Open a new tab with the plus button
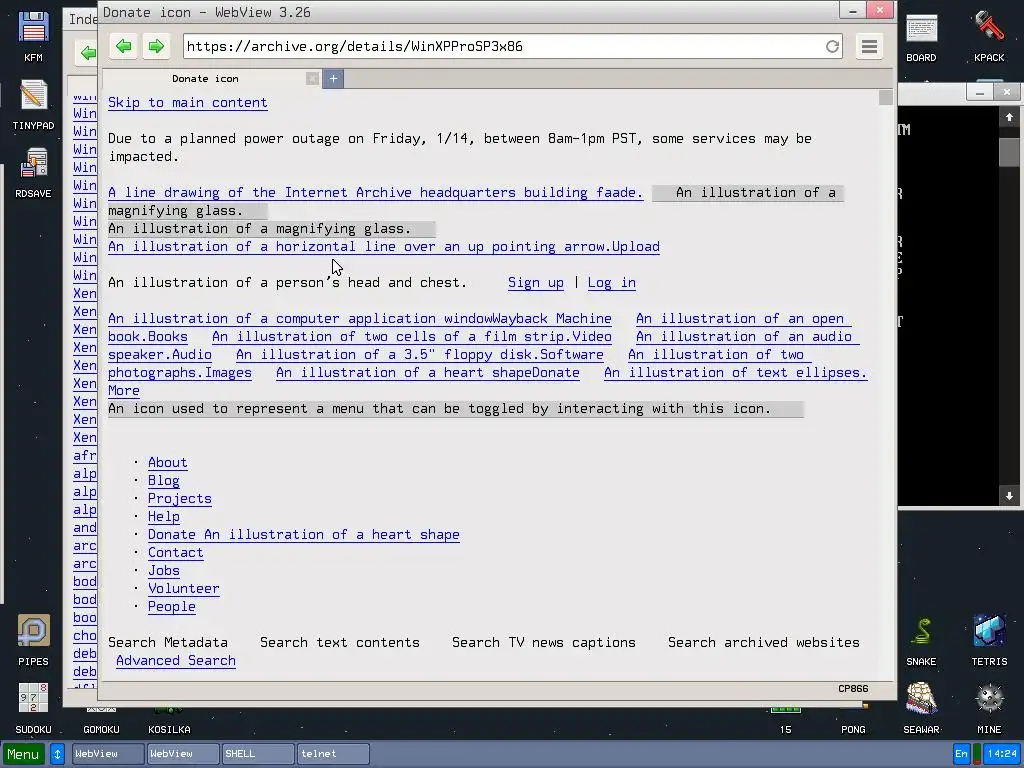1024x768 pixels. click(333, 79)
